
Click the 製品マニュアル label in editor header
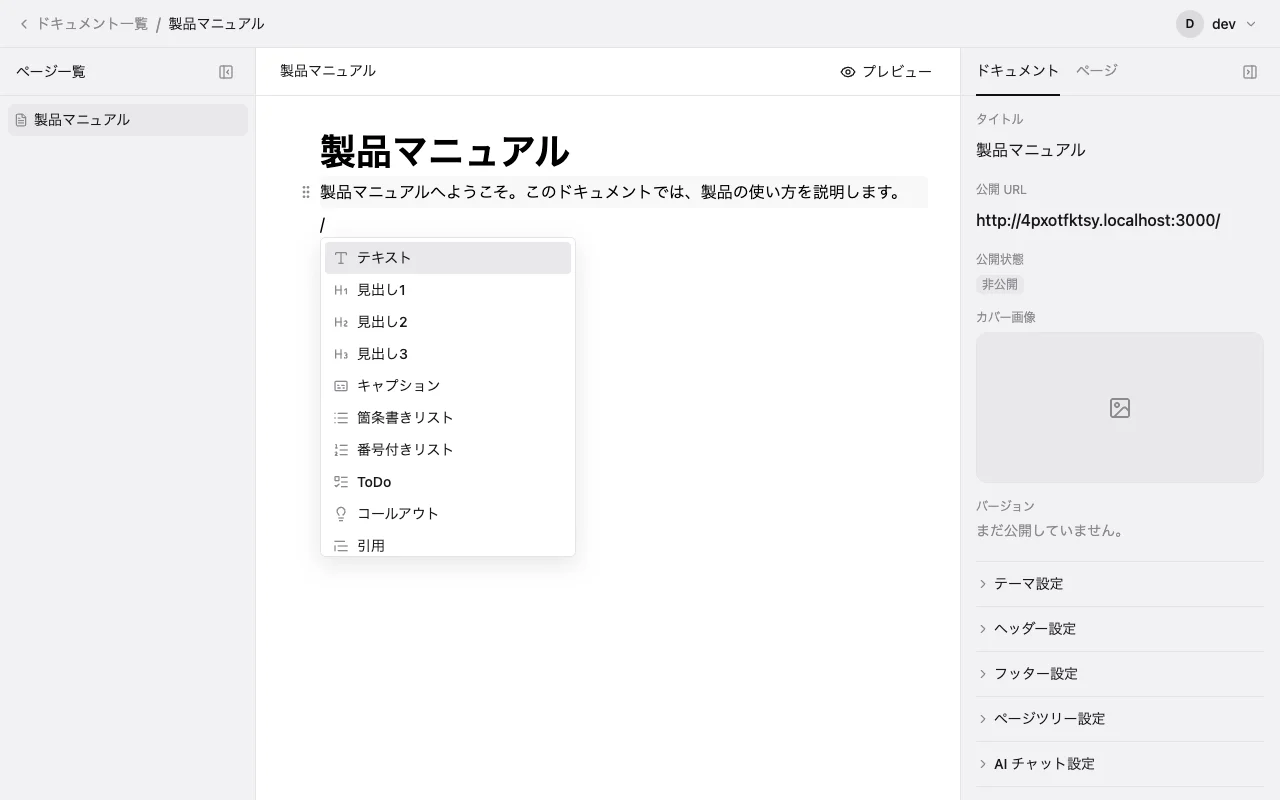(x=328, y=72)
